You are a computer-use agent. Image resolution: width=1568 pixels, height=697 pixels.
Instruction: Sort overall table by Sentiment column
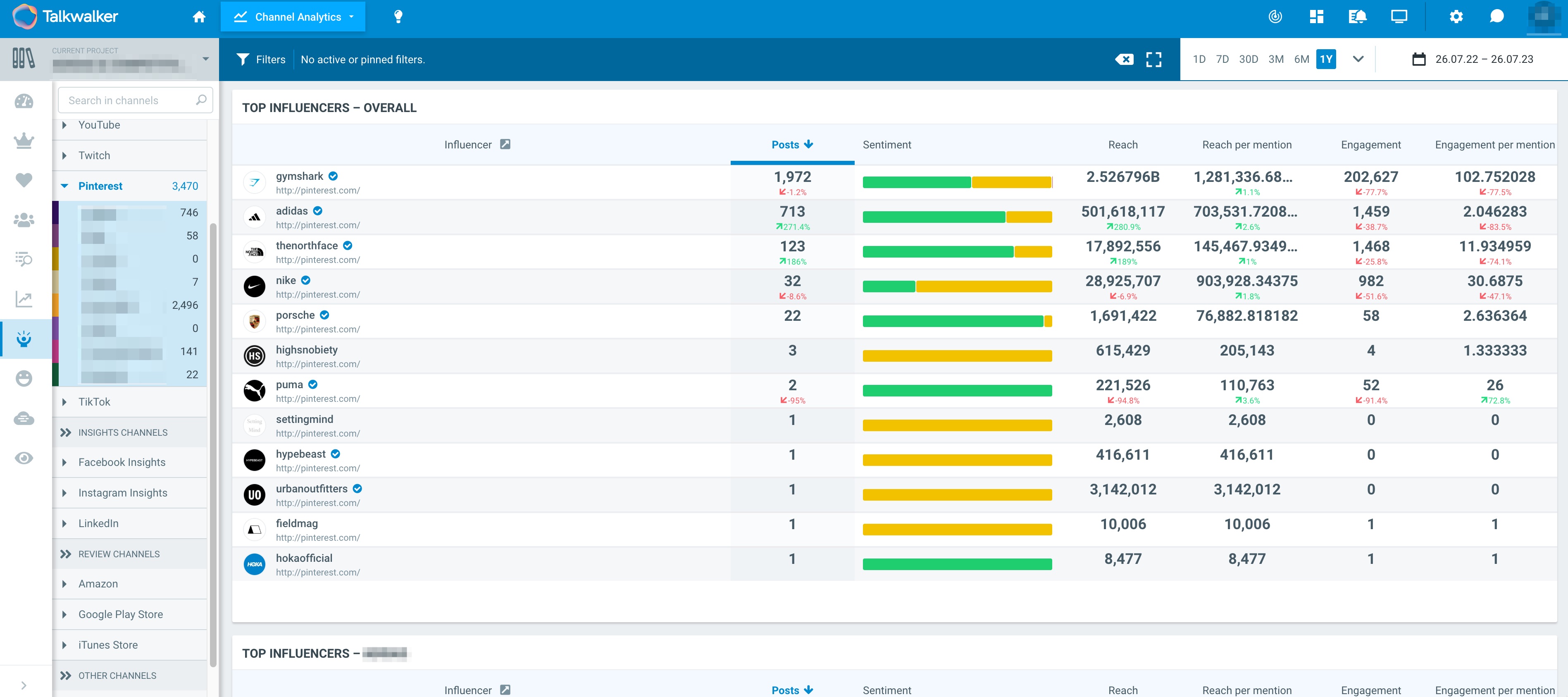886,144
